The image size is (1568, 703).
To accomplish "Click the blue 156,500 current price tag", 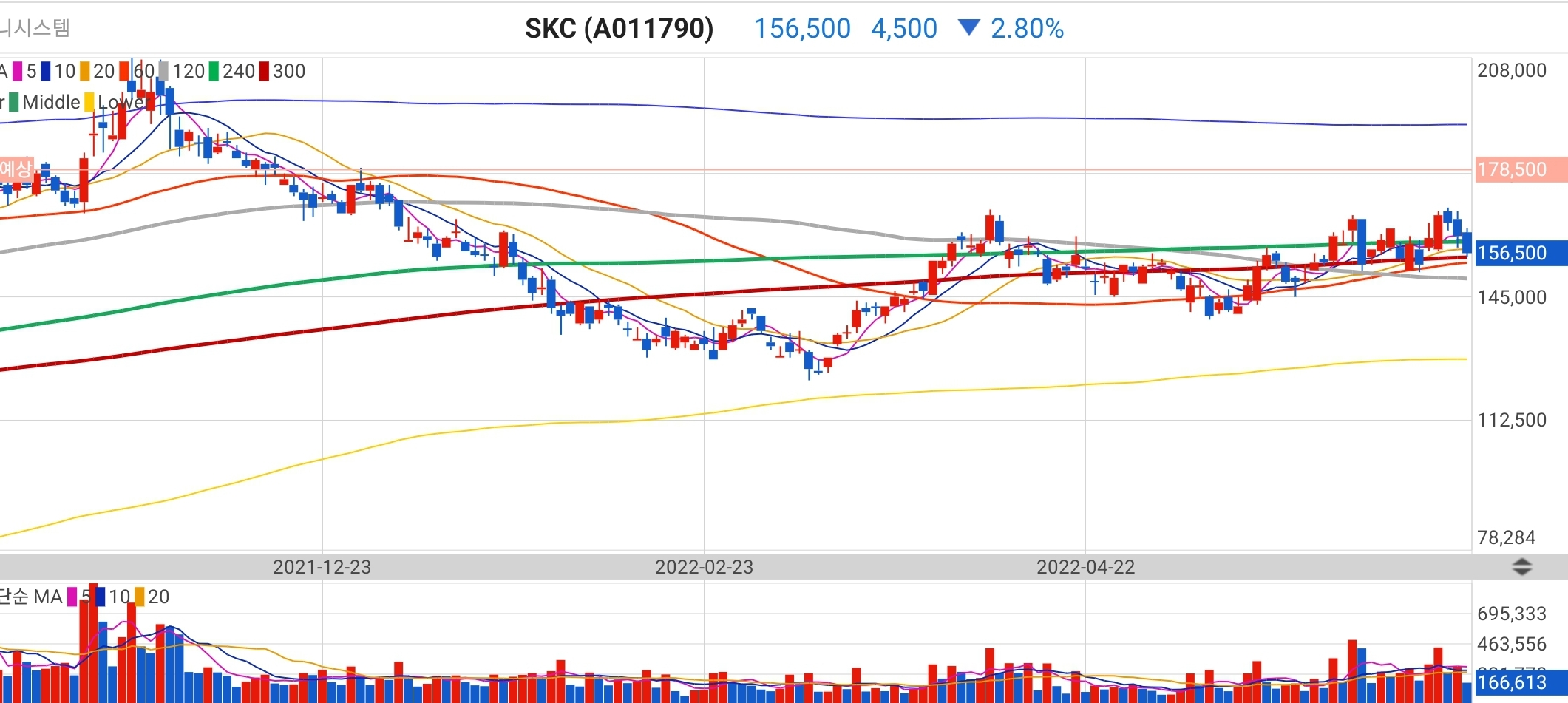I will pyautogui.click(x=1521, y=253).
